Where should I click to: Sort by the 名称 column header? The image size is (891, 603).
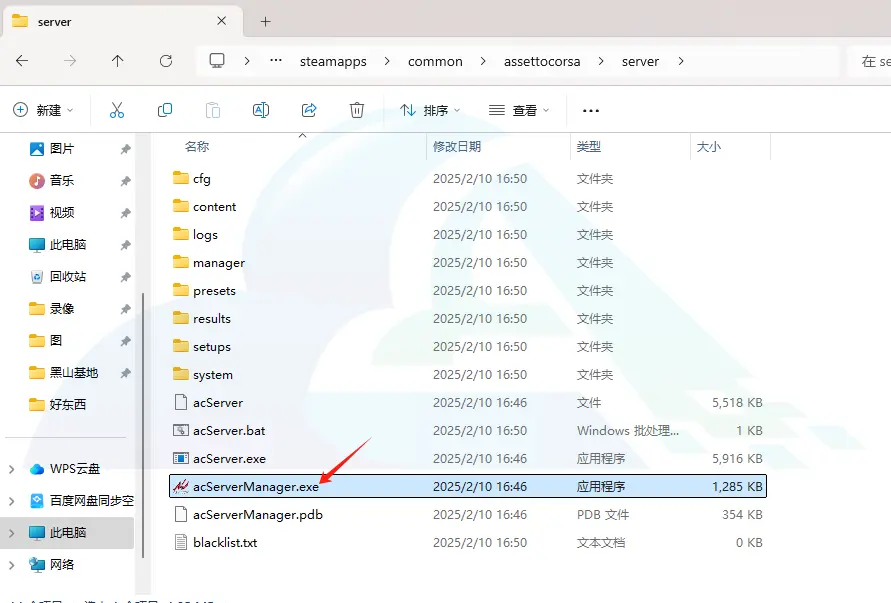pos(197,147)
